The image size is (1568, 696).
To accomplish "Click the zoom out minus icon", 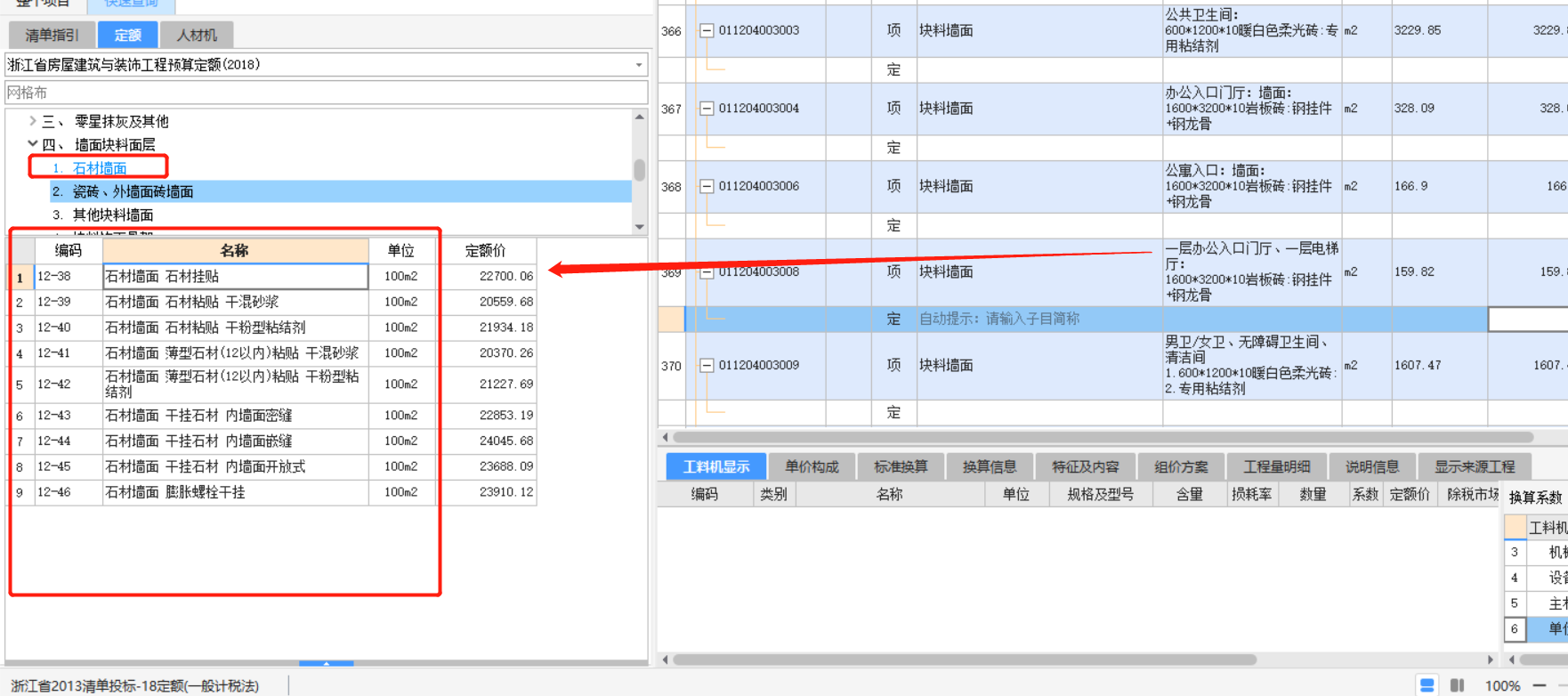I will [x=1540, y=685].
